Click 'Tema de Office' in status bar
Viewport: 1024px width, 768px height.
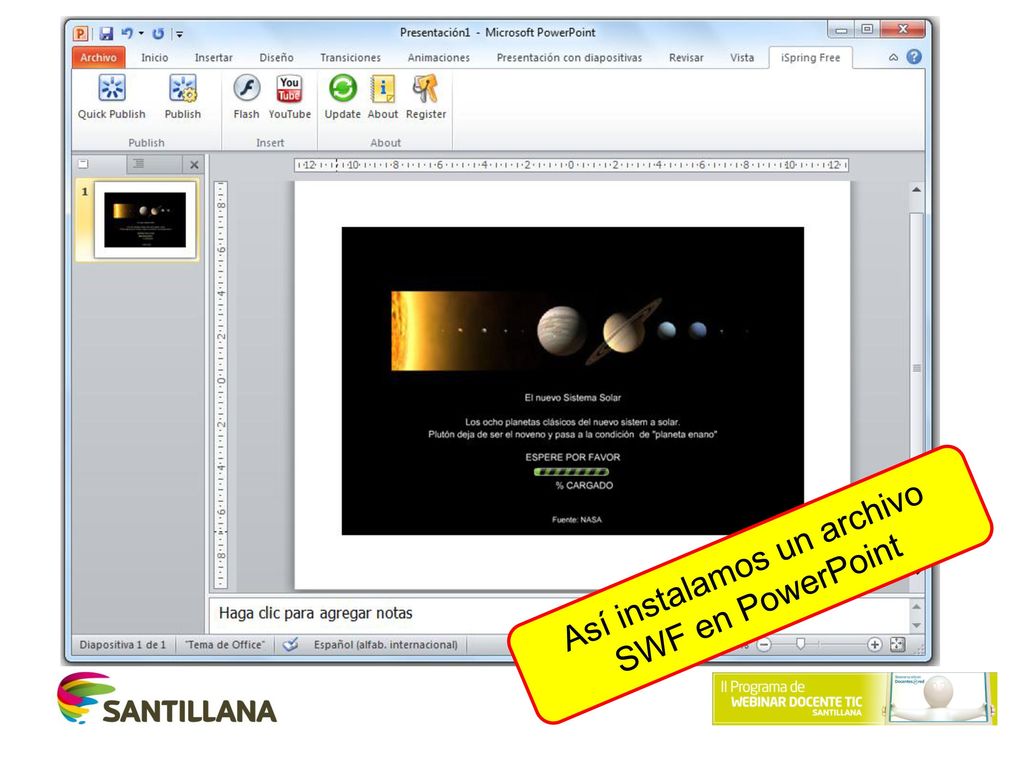(225, 645)
